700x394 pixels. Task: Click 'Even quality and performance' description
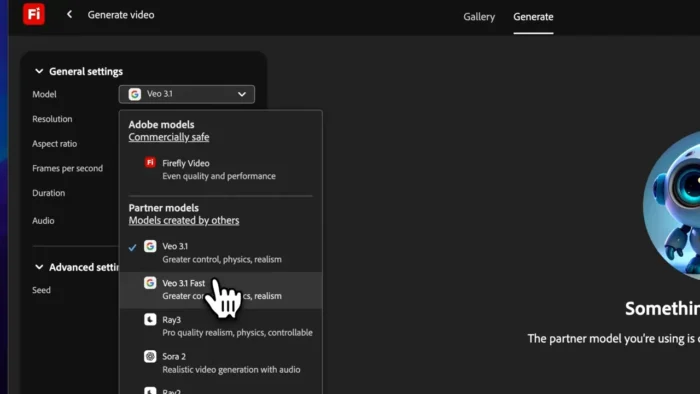point(219,176)
